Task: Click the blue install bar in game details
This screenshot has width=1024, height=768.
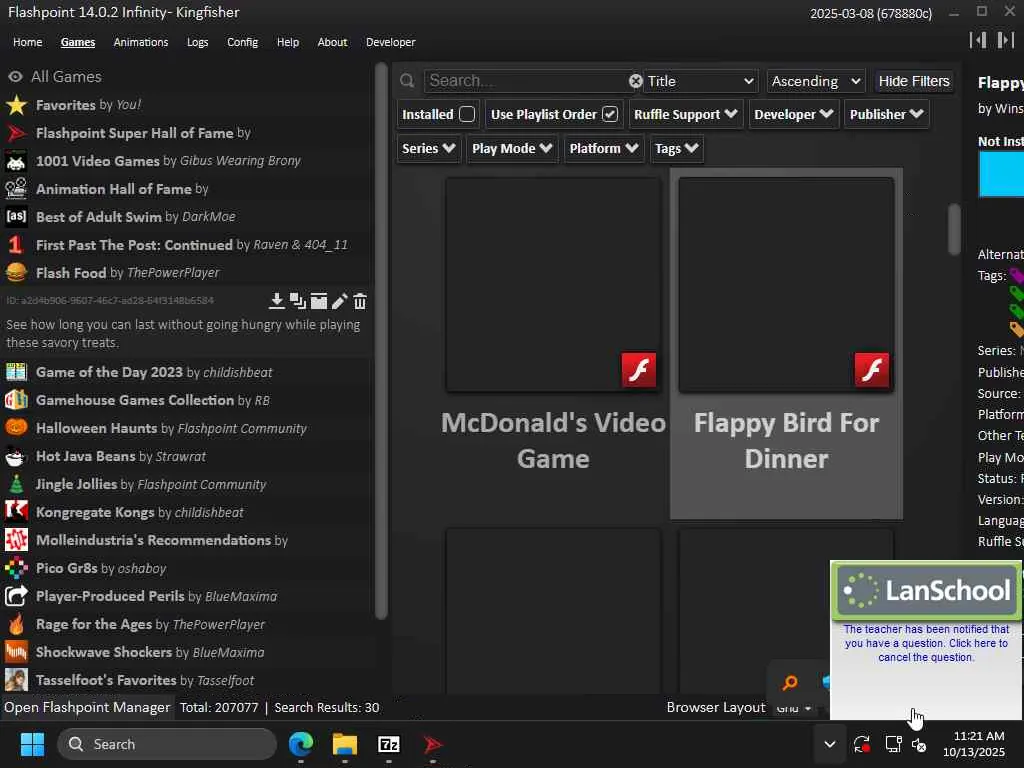Action: tap(1001, 174)
